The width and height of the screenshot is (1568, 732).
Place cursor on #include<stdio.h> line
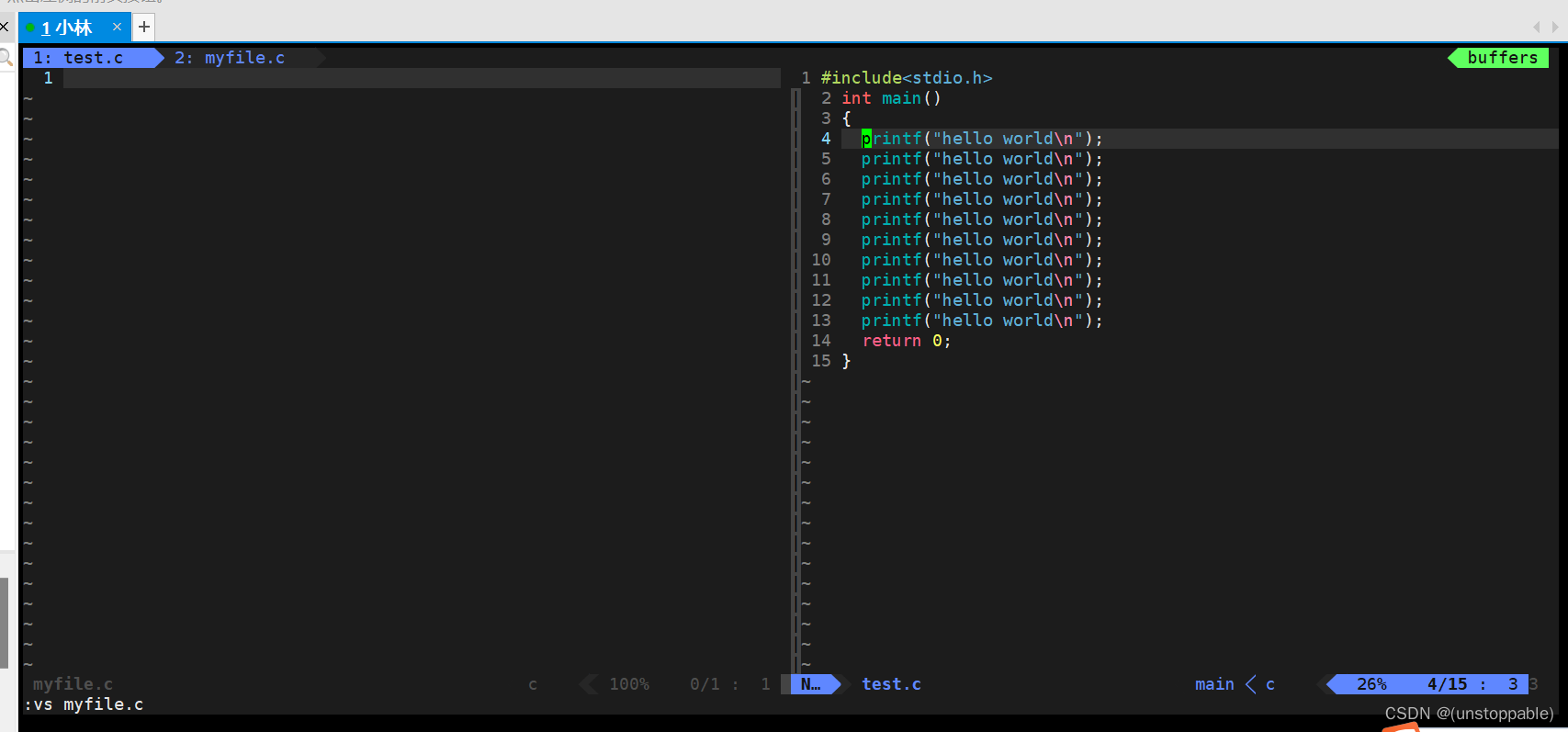pos(907,78)
